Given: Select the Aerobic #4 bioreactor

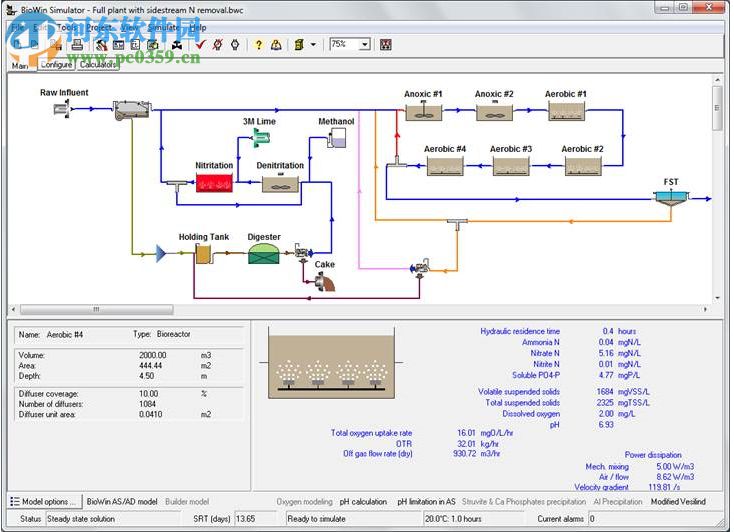Looking at the screenshot, I should pos(444,166).
